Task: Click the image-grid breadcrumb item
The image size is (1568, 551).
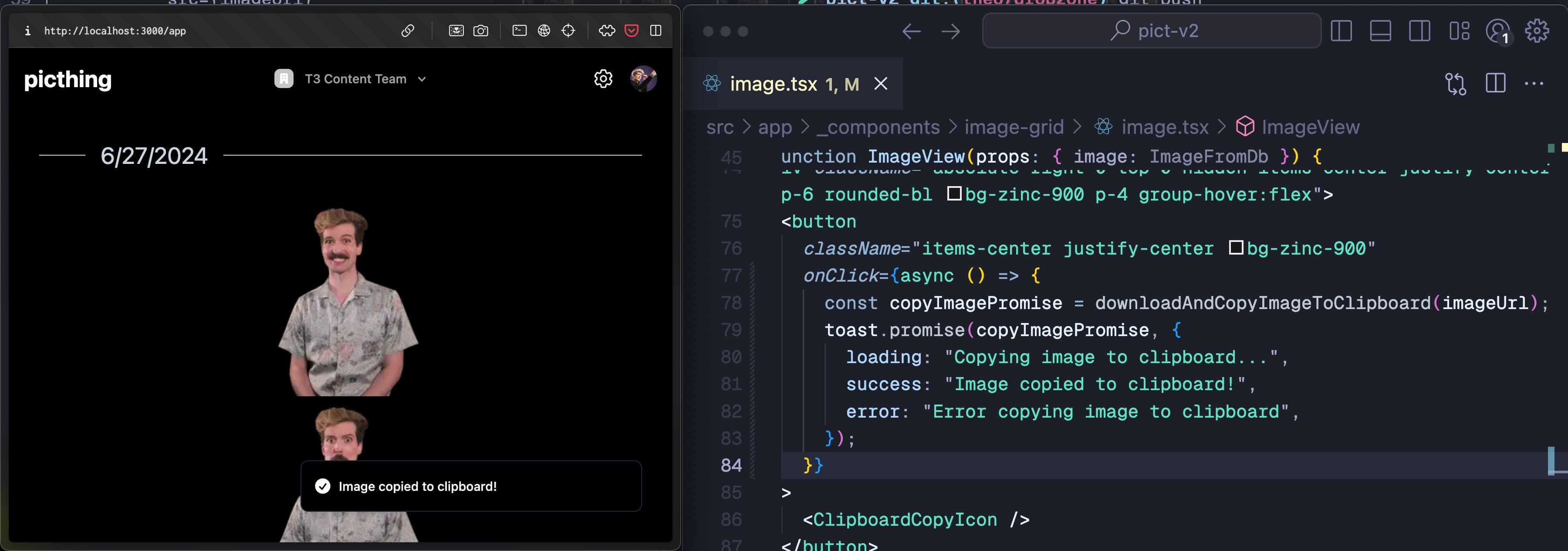Action: (1014, 127)
